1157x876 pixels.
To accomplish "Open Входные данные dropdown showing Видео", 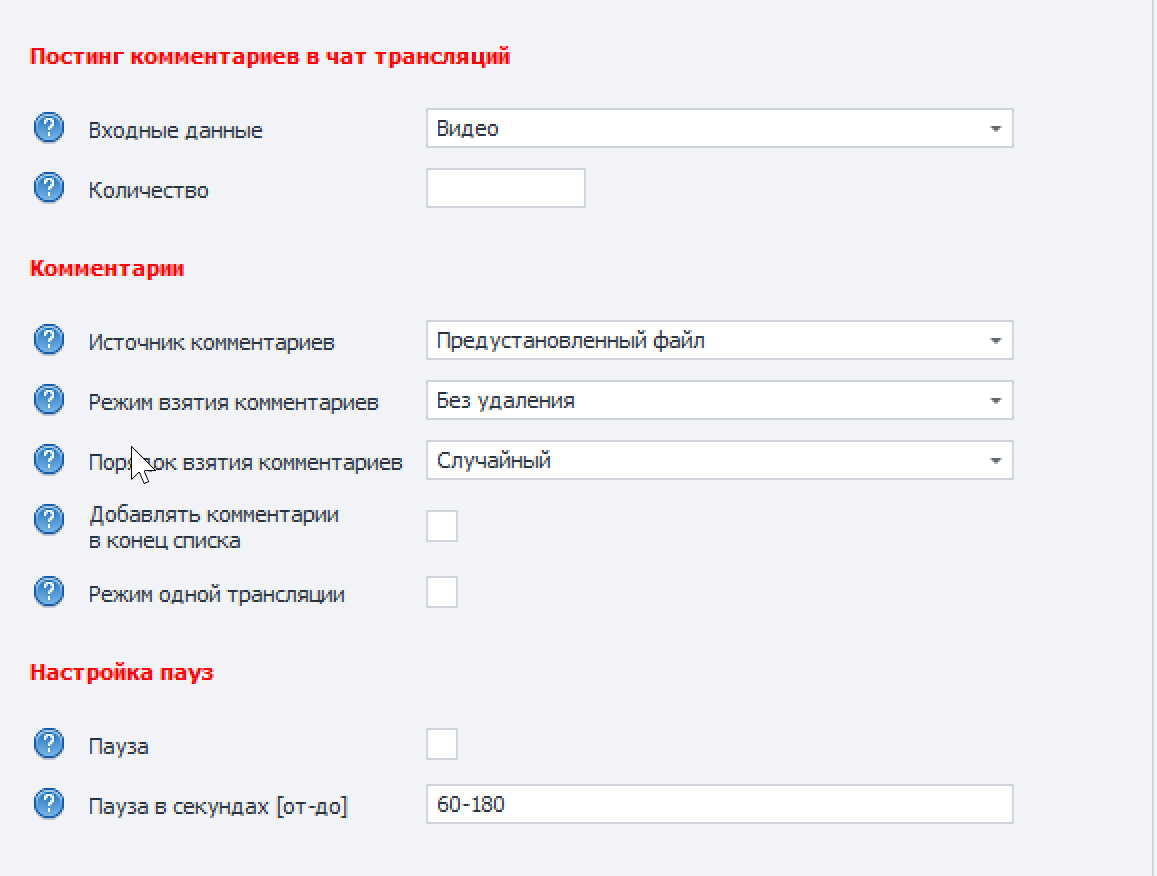I will 719,129.
